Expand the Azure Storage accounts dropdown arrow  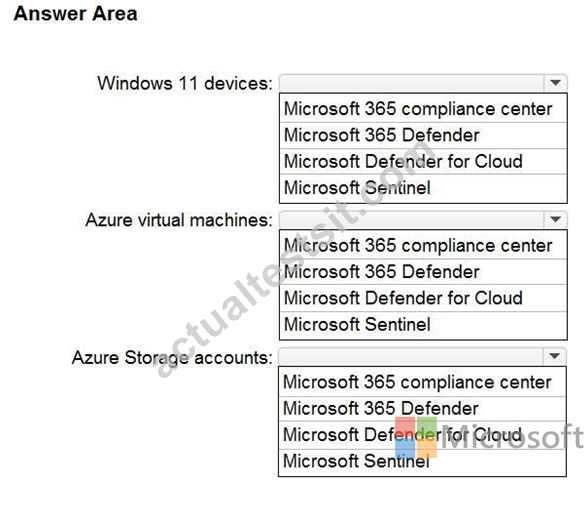(x=554, y=356)
